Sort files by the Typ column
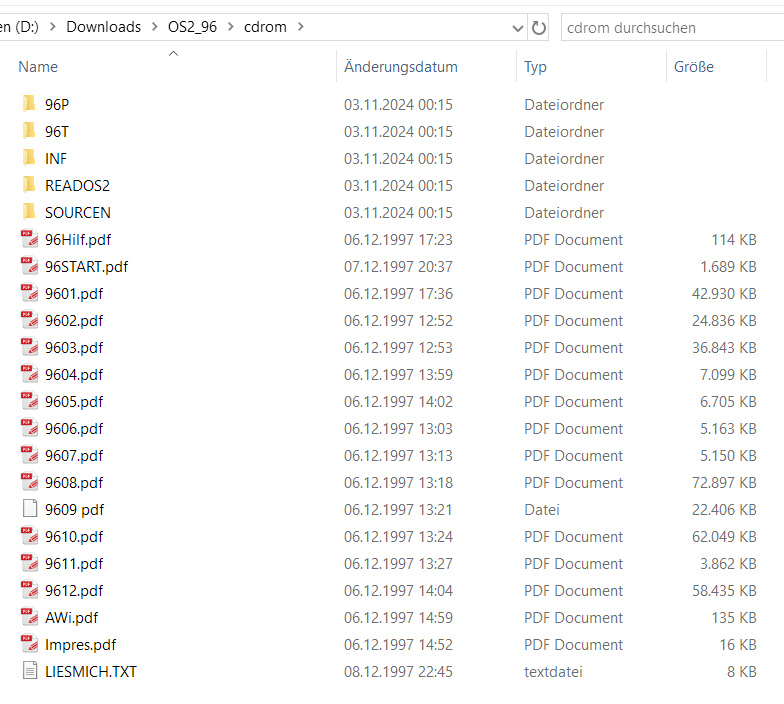Screen dimensions: 784x704 [x=535, y=67]
